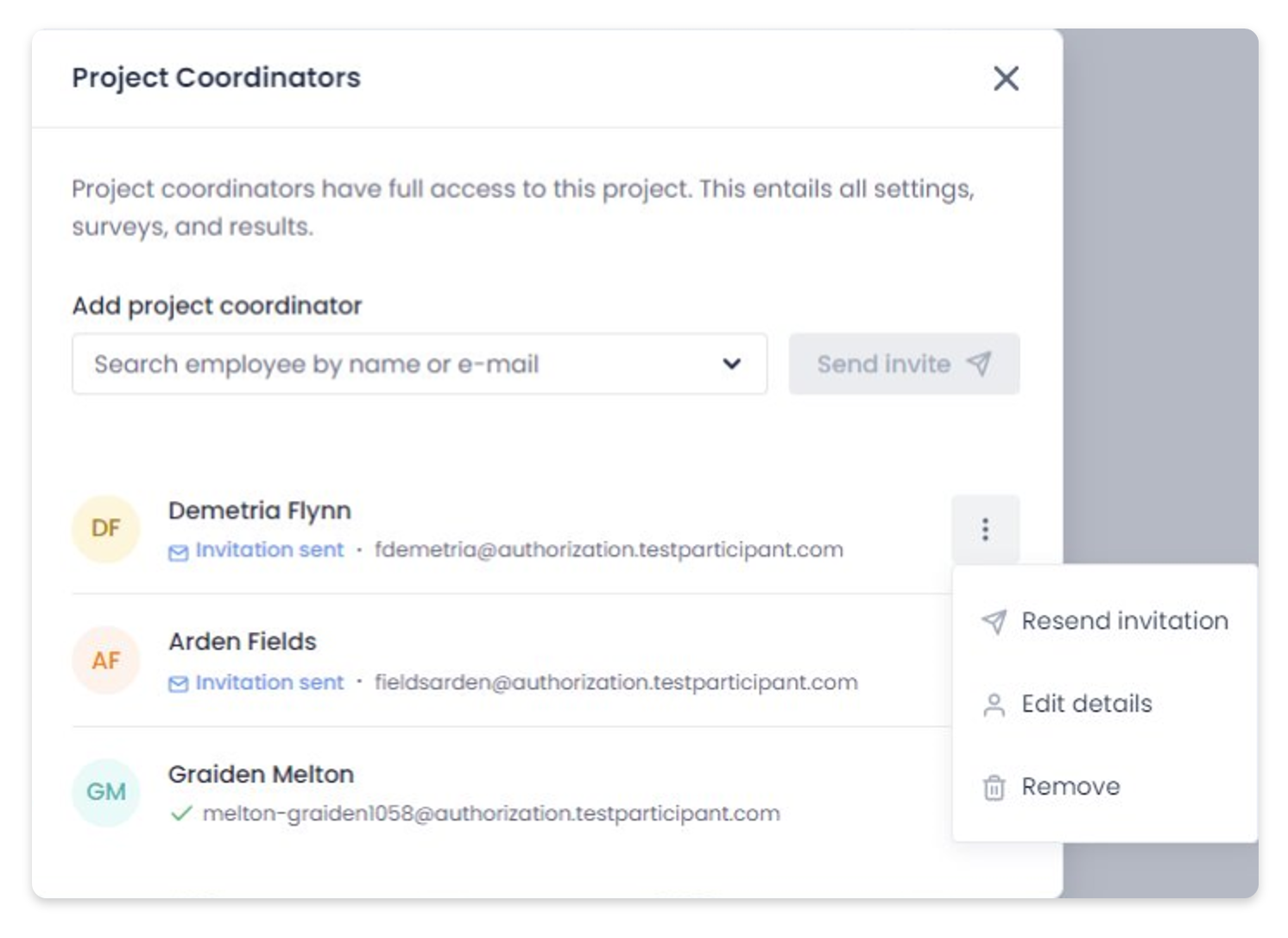Viewport: 1288px width, 938px height.
Task: Select Remove from the context menu
Action: coord(1070,787)
